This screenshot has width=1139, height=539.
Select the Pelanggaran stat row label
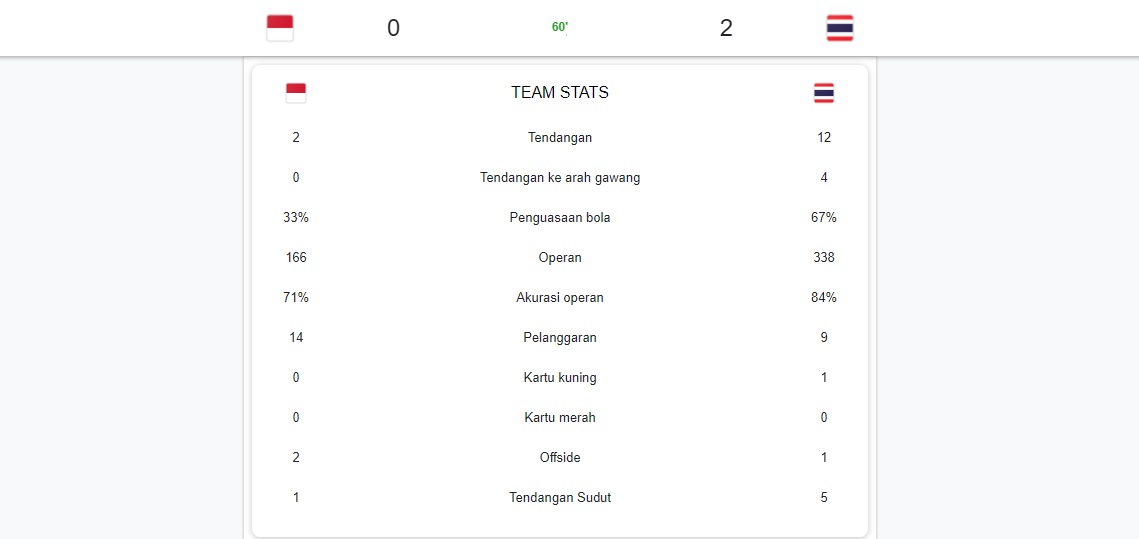[560, 338]
